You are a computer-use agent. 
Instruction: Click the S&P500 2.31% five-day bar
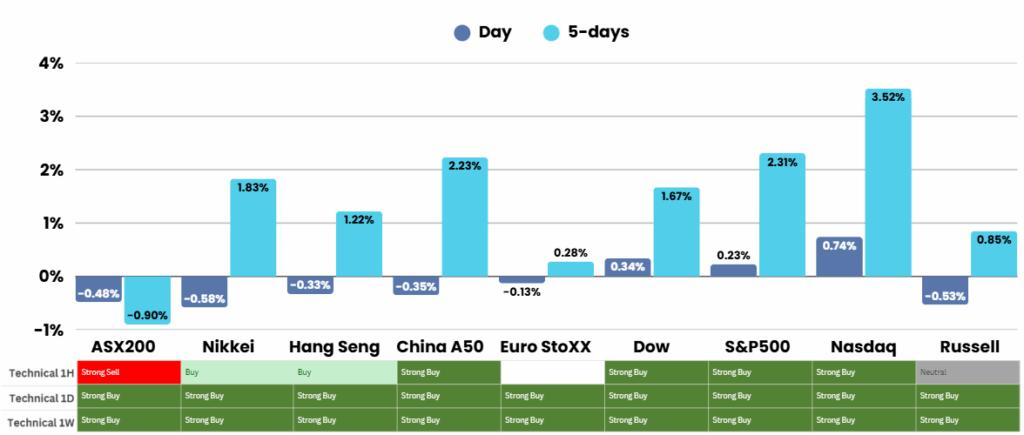[782, 220]
